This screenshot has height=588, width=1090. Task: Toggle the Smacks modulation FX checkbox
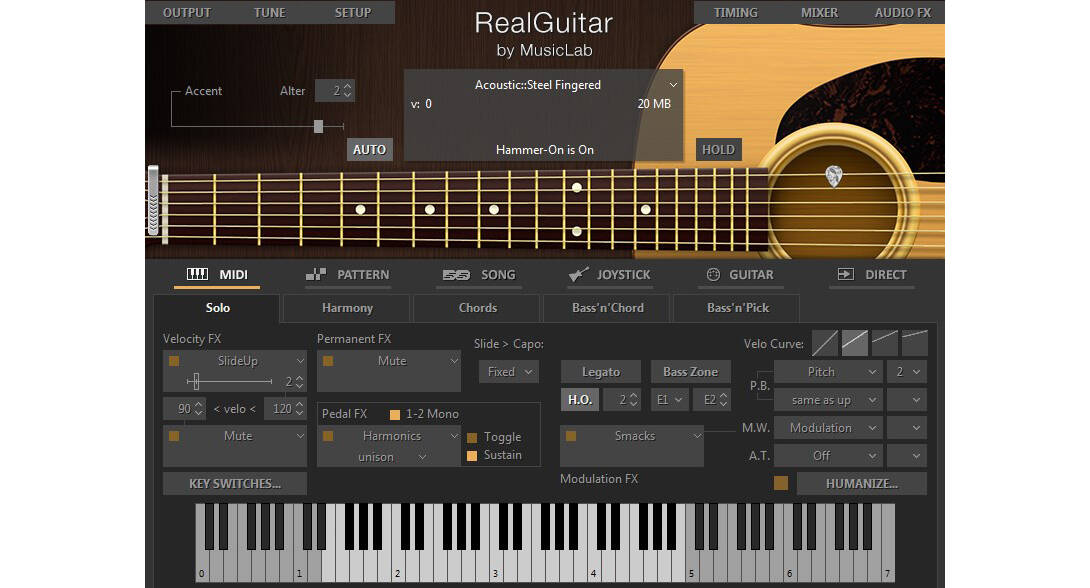point(571,436)
